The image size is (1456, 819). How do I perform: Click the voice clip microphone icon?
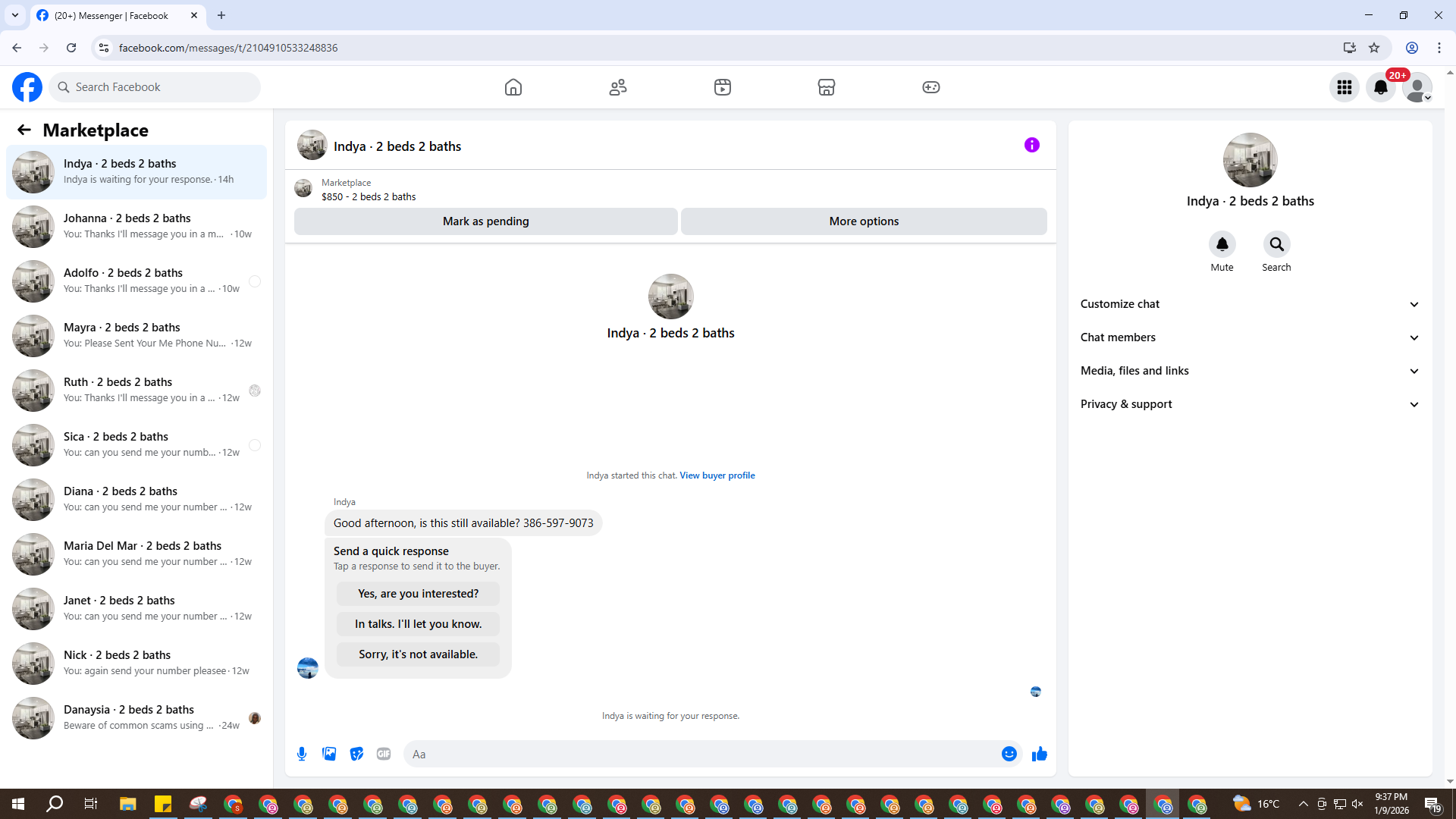302,754
